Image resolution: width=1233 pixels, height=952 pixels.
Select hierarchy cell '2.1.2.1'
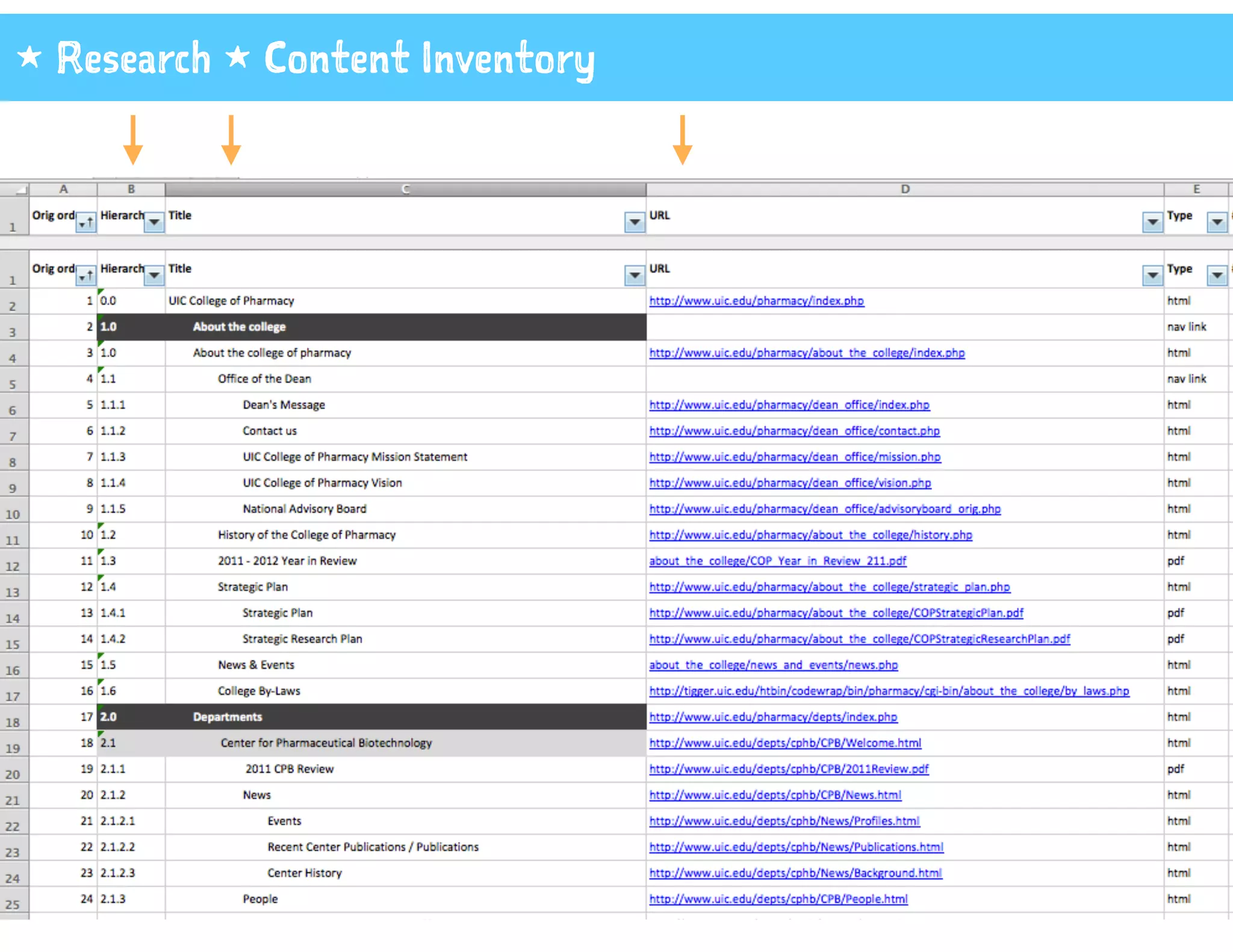point(131,821)
